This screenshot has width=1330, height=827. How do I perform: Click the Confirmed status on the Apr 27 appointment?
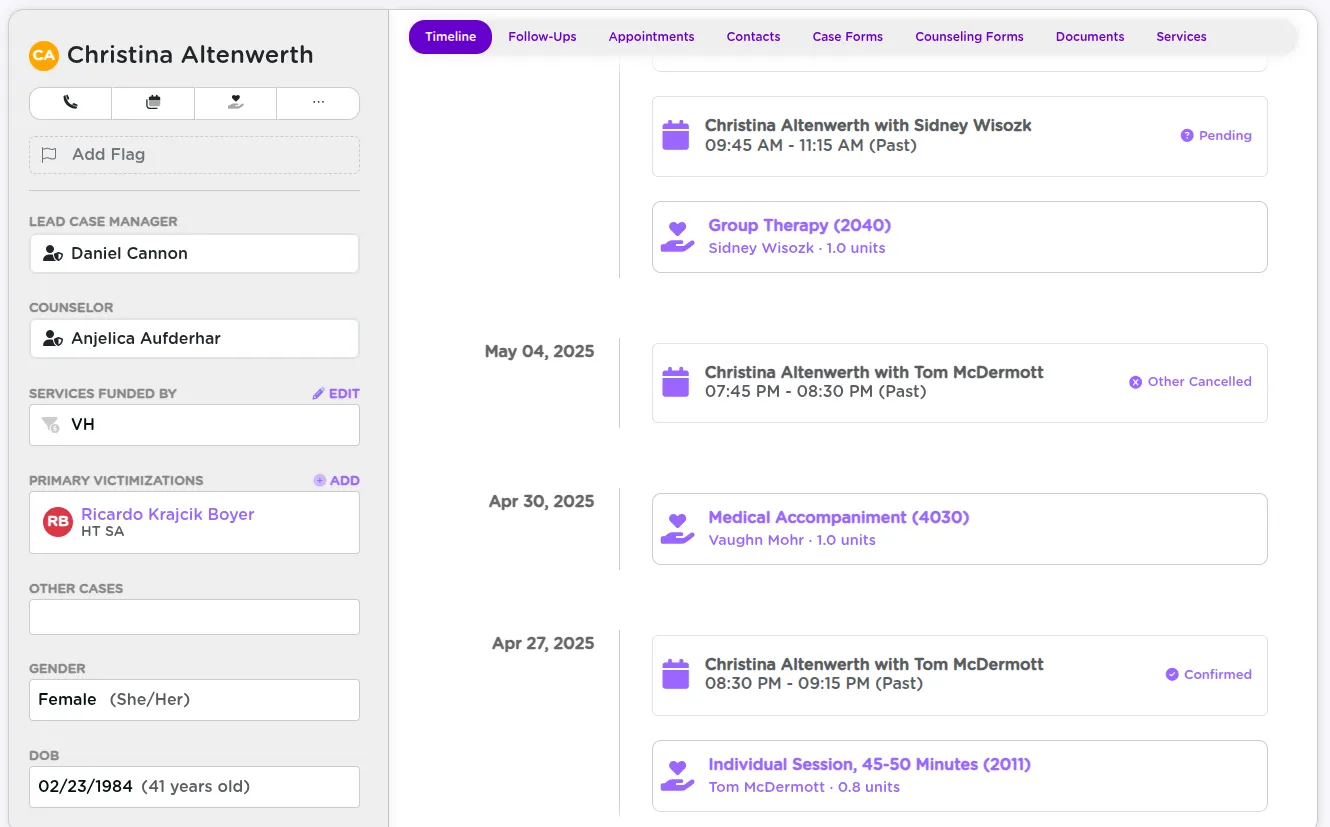1208,674
